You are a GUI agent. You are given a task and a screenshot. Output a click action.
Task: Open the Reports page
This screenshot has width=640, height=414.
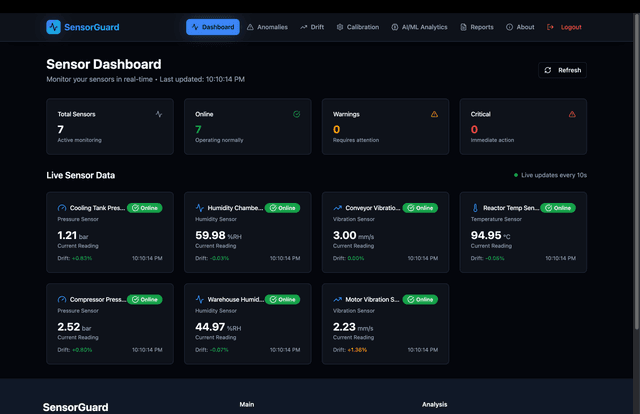pos(476,27)
